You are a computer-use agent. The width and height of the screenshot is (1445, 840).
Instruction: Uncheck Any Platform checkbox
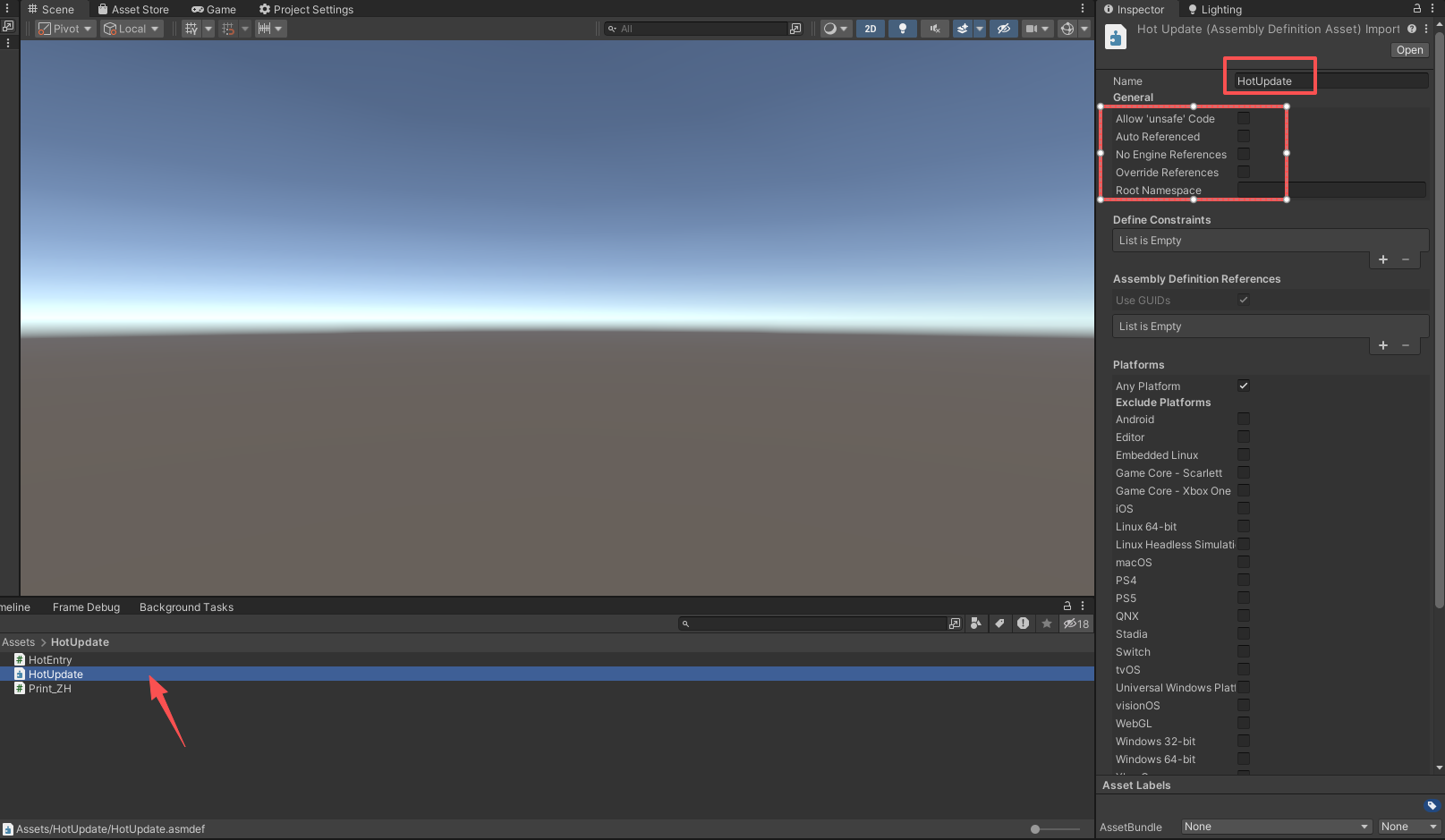1244,386
